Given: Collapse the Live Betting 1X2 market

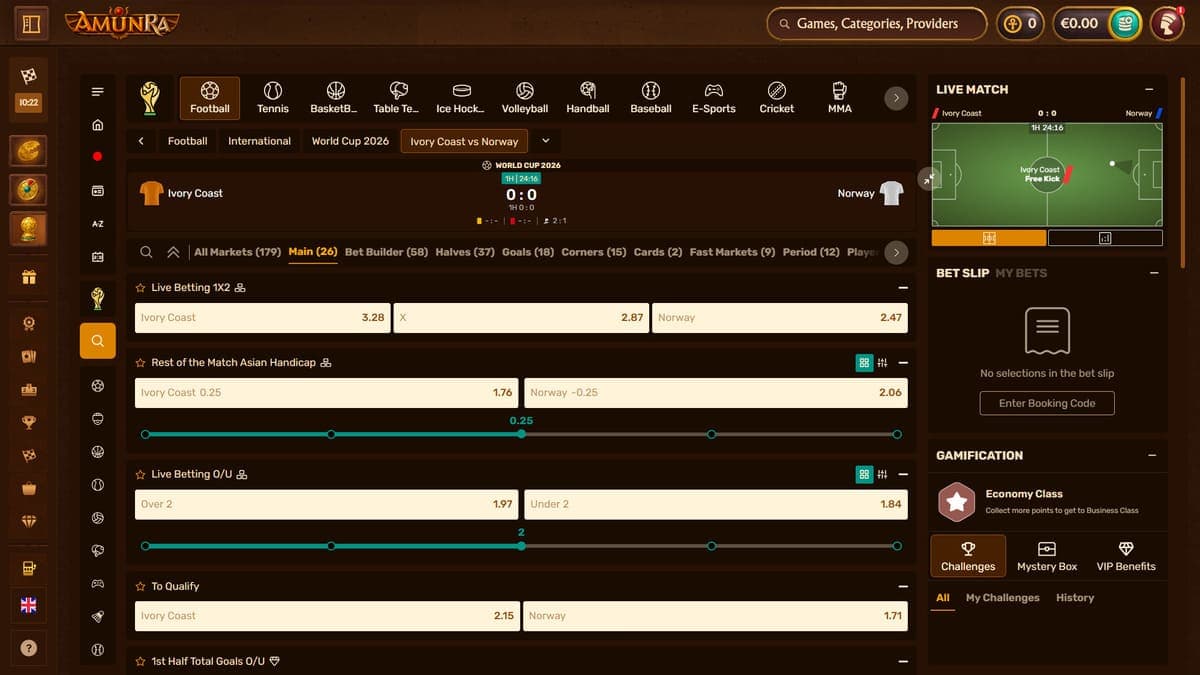Looking at the screenshot, I should coord(903,288).
